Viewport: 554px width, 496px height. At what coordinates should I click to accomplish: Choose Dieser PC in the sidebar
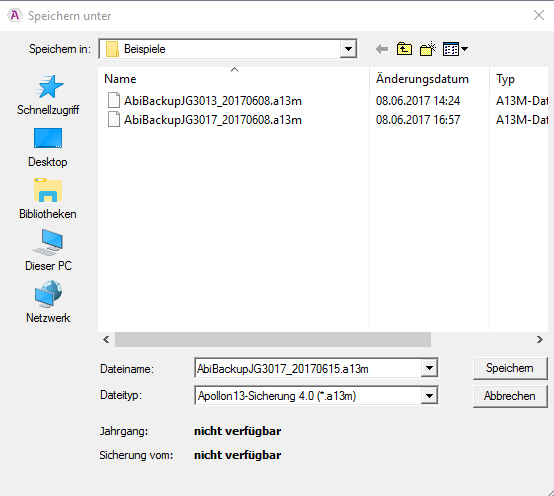[x=48, y=250]
